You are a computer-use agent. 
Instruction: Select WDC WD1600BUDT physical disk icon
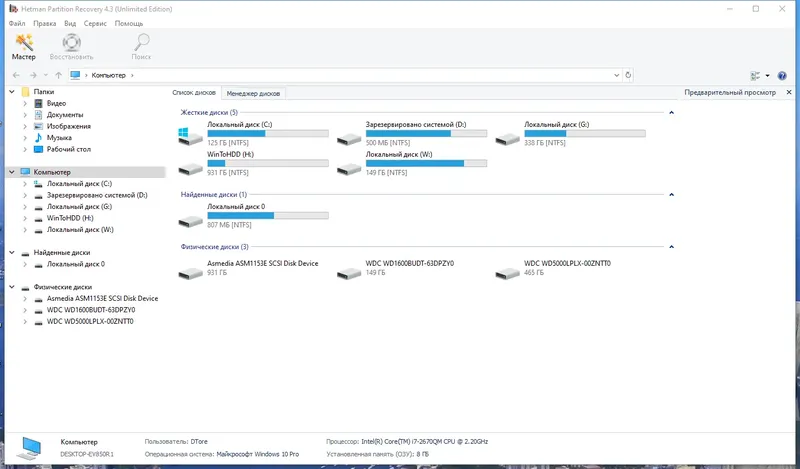[349, 273]
